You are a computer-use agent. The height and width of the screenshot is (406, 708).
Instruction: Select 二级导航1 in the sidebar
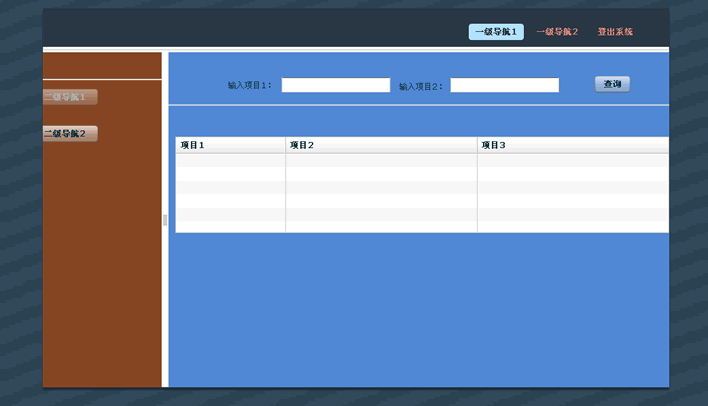(70, 97)
